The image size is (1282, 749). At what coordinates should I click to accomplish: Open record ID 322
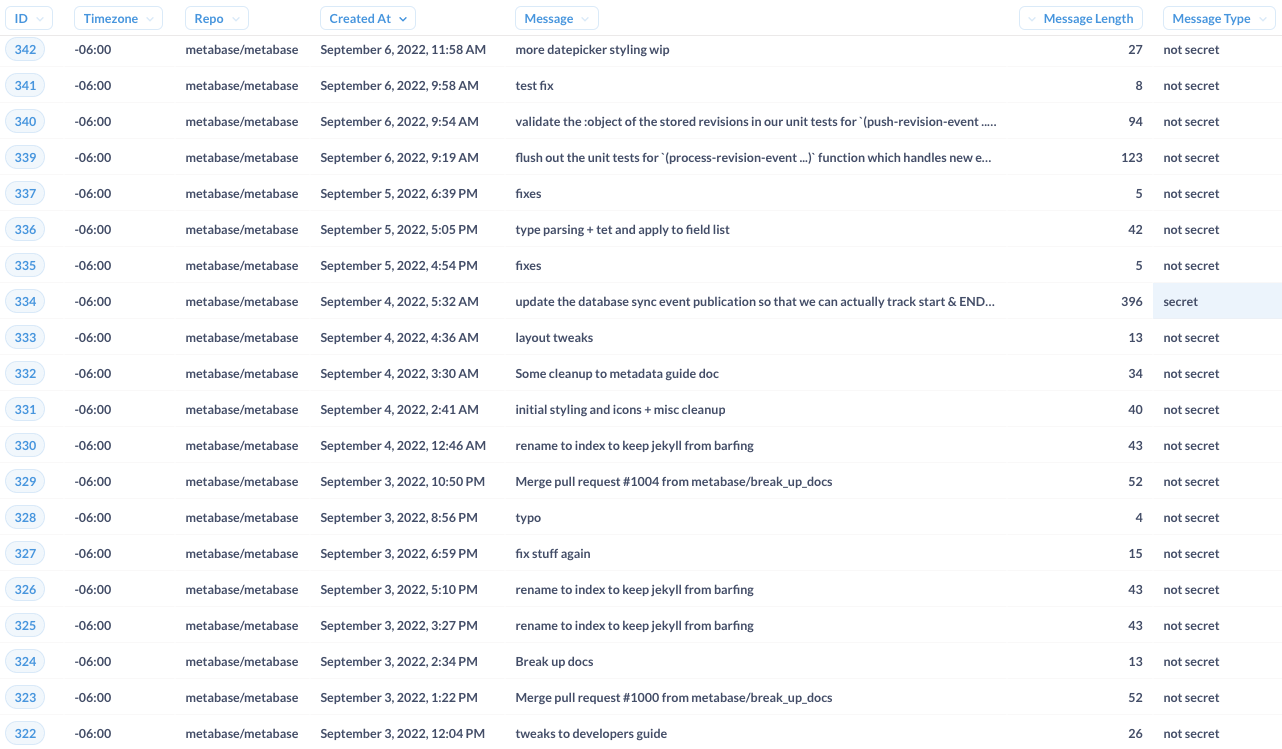(x=25, y=734)
